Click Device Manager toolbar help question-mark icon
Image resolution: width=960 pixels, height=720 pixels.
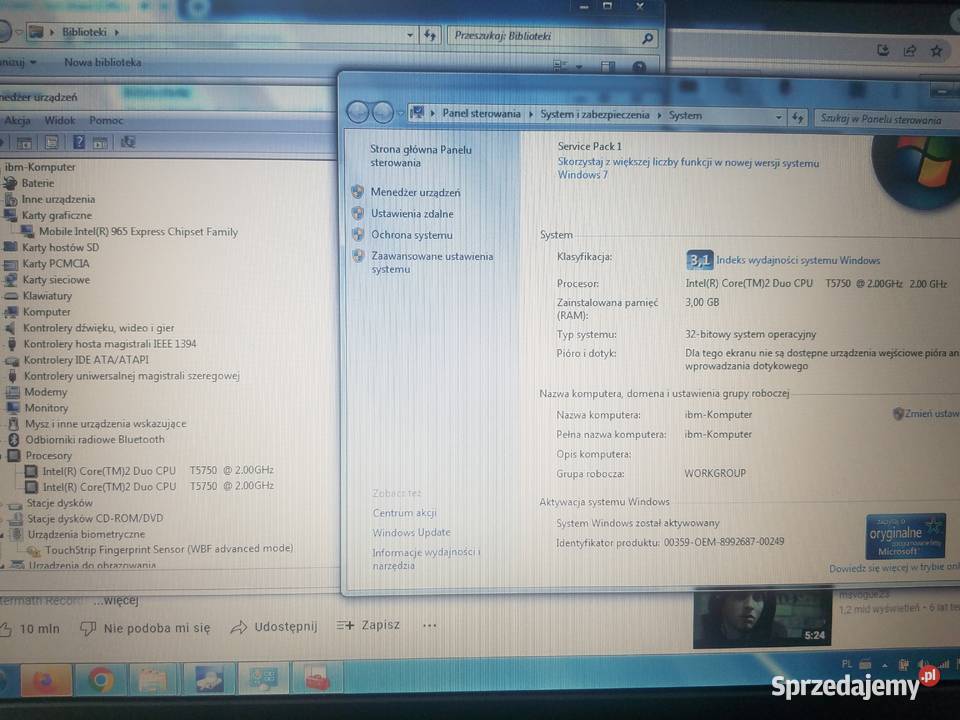tap(78, 143)
